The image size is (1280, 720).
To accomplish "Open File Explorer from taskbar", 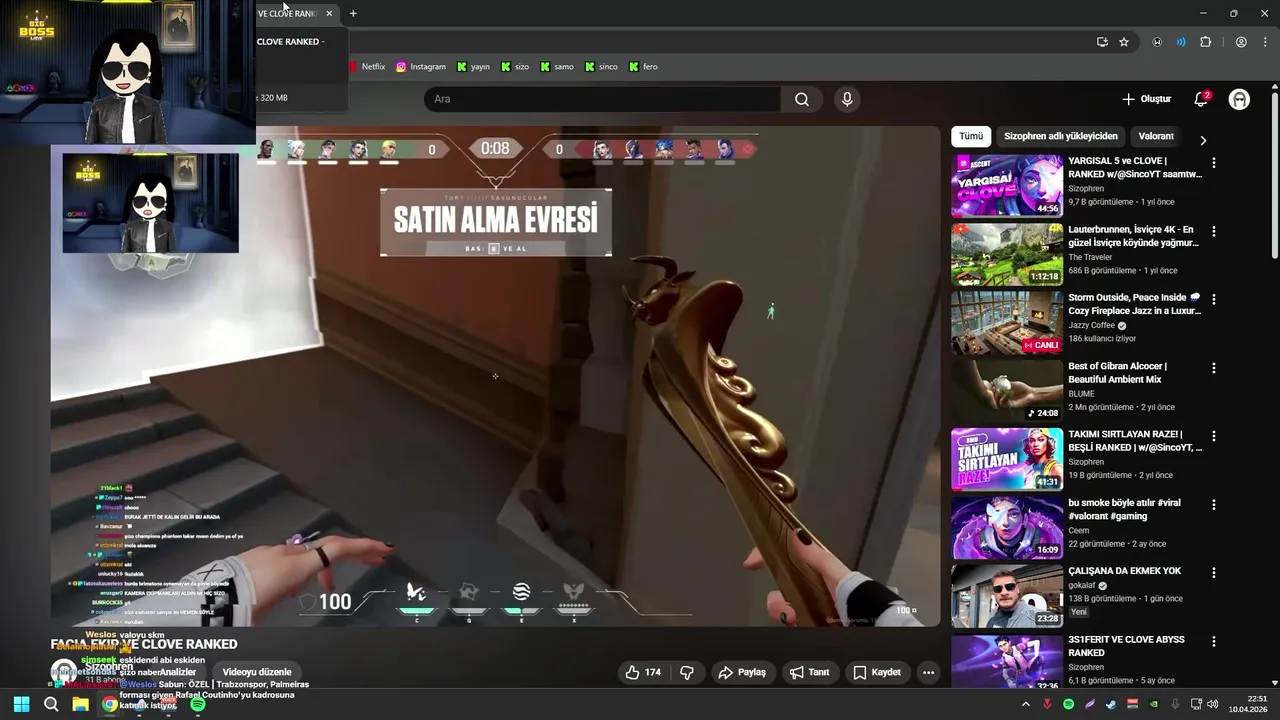I will point(80,704).
